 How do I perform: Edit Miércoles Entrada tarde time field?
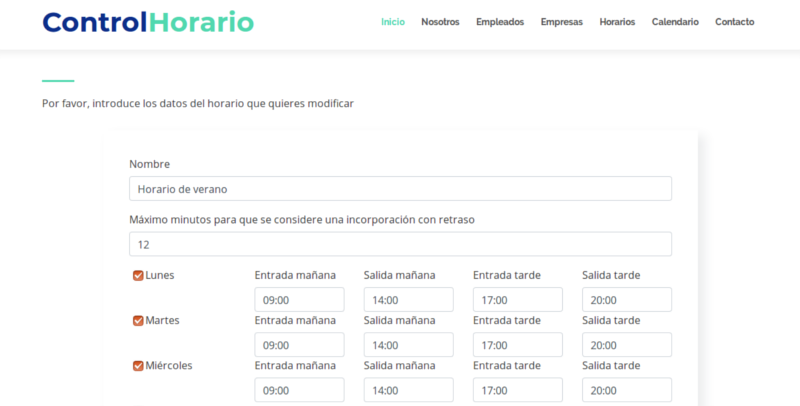518,390
